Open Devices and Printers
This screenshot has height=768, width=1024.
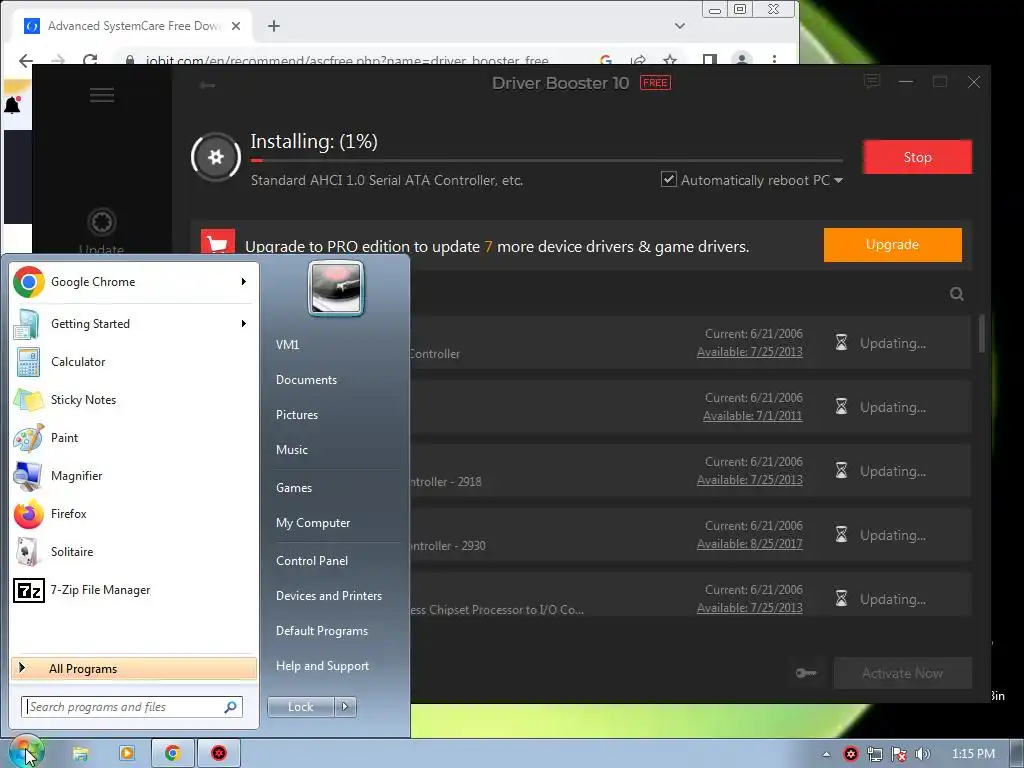click(328, 596)
